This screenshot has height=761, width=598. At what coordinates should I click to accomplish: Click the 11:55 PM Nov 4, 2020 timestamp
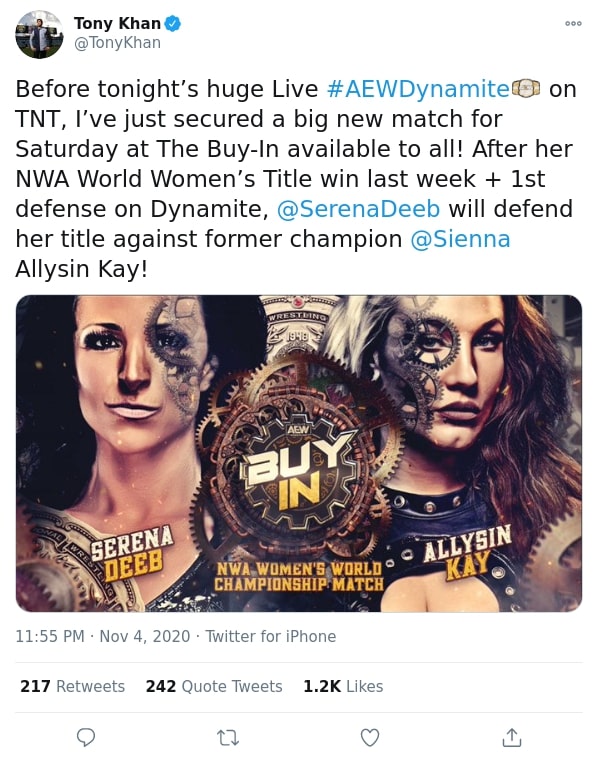[102, 636]
